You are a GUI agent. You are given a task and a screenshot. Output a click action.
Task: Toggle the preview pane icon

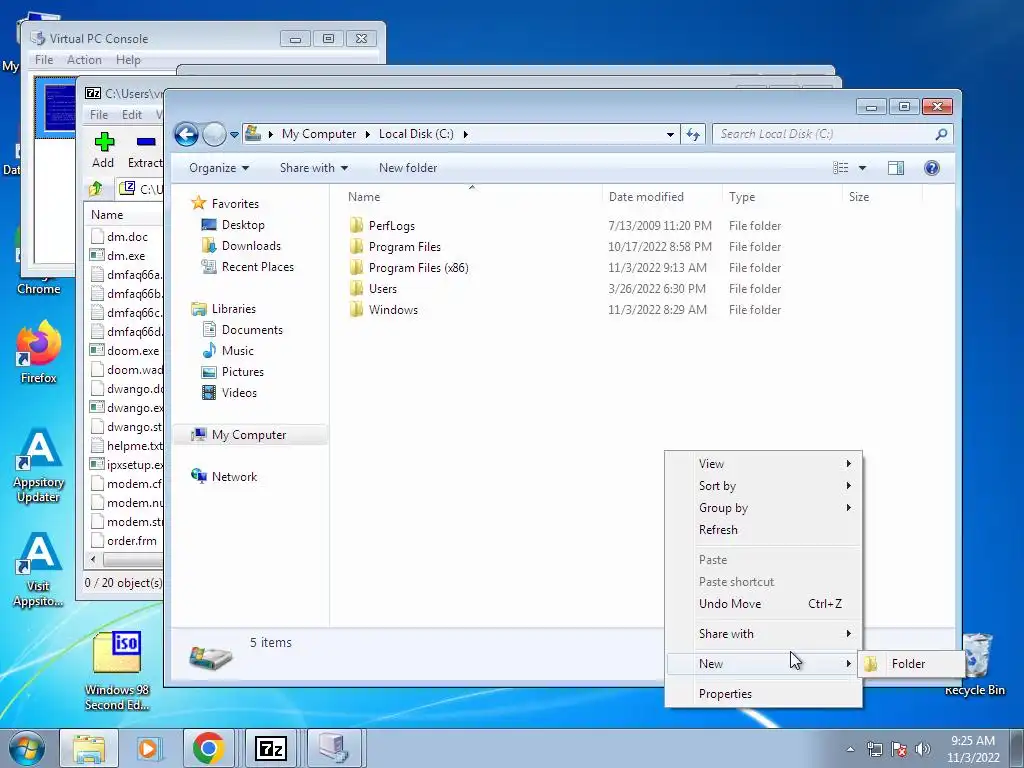click(x=895, y=168)
